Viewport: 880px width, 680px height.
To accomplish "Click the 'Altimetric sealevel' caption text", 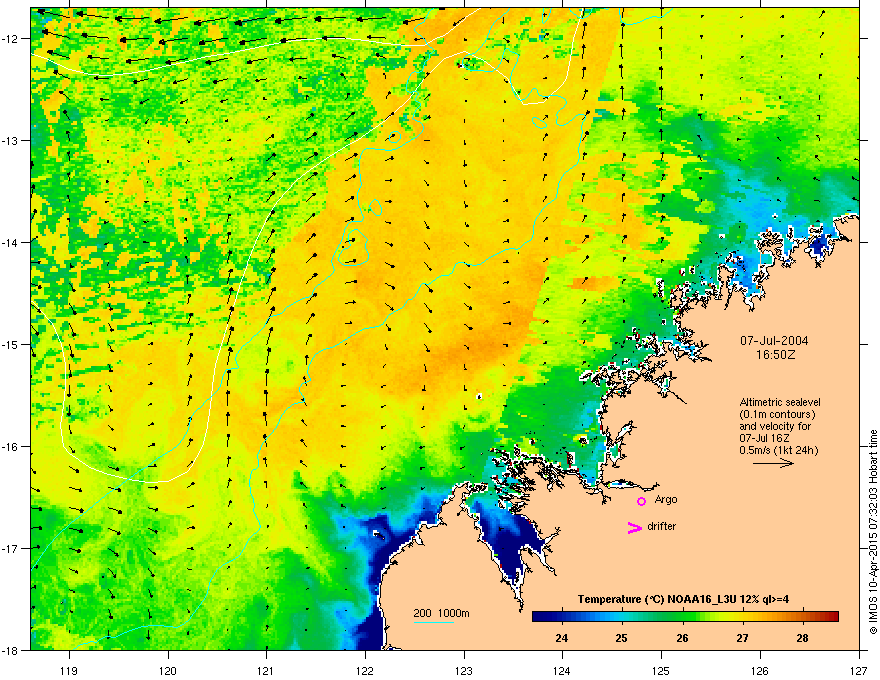I will [780, 402].
